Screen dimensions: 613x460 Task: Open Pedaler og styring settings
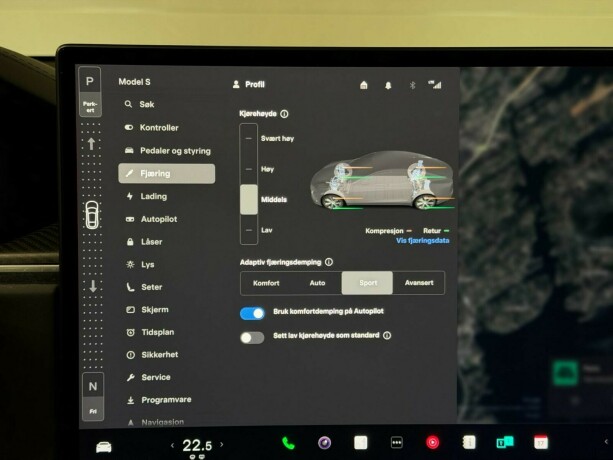click(x=167, y=150)
